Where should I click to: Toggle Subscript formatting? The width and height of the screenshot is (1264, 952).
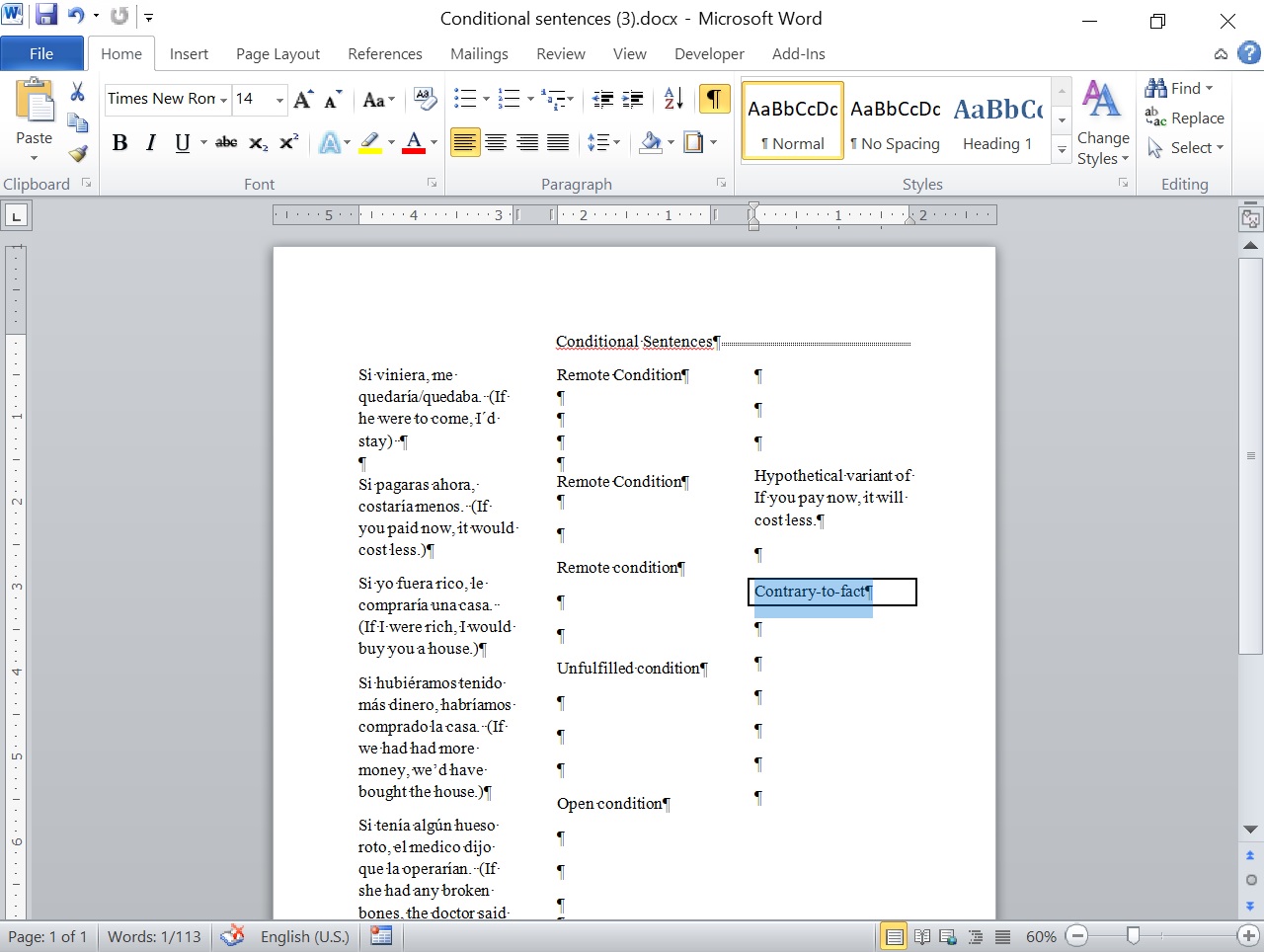tap(258, 143)
